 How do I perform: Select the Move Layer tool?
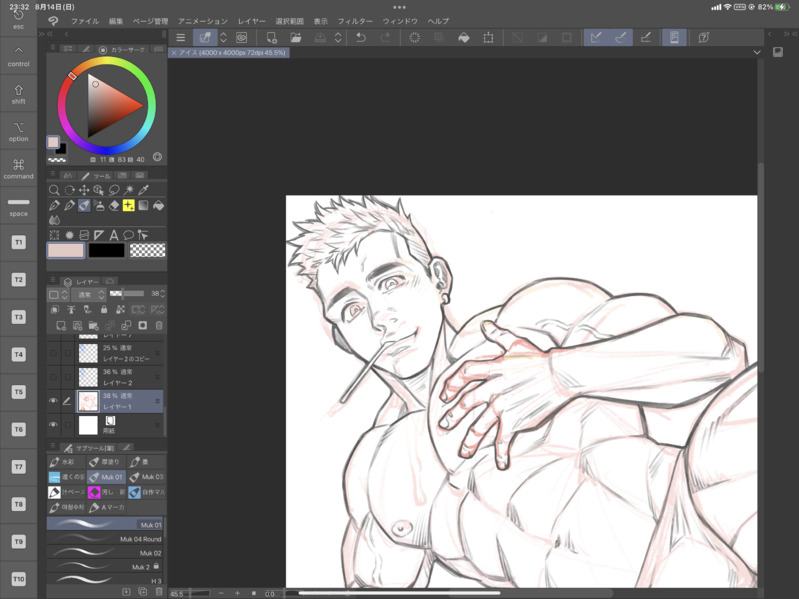pos(84,190)
